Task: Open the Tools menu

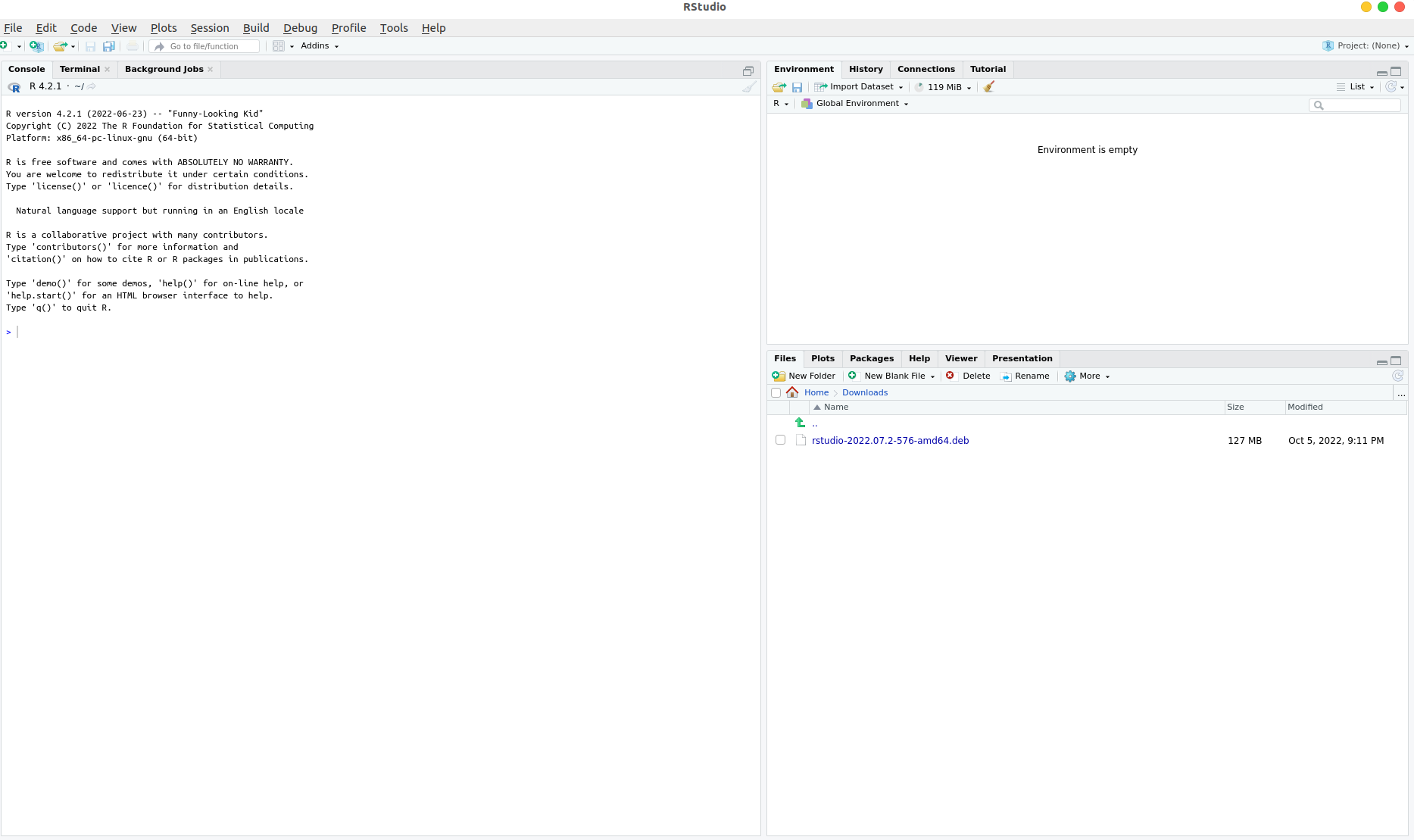Action: (394, 28)
